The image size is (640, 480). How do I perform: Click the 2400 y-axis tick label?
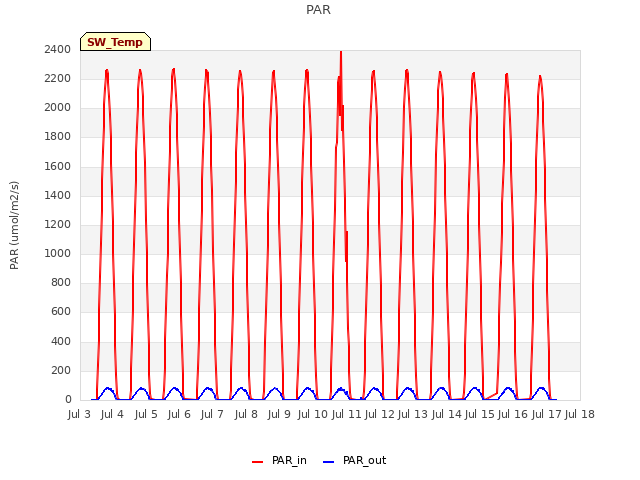click(58, 49)
